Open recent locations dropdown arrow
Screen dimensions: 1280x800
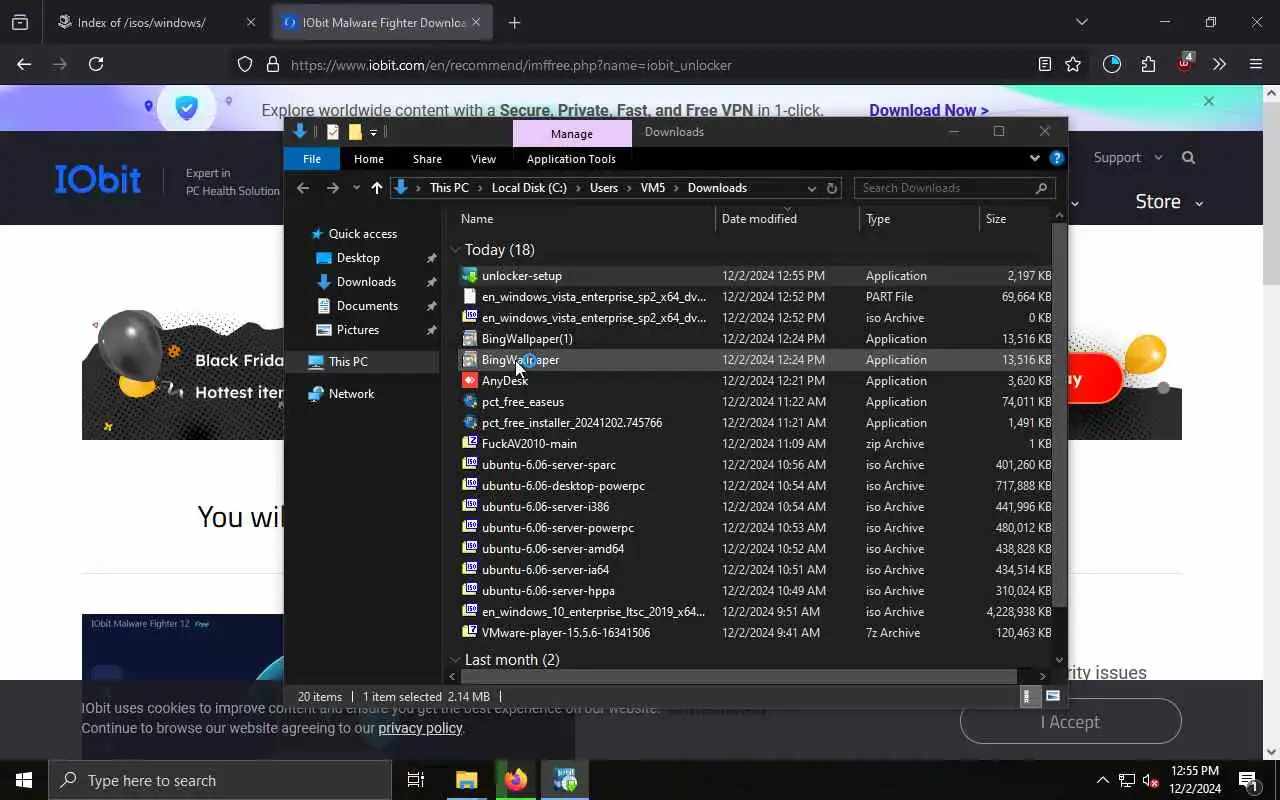[356, 188]
